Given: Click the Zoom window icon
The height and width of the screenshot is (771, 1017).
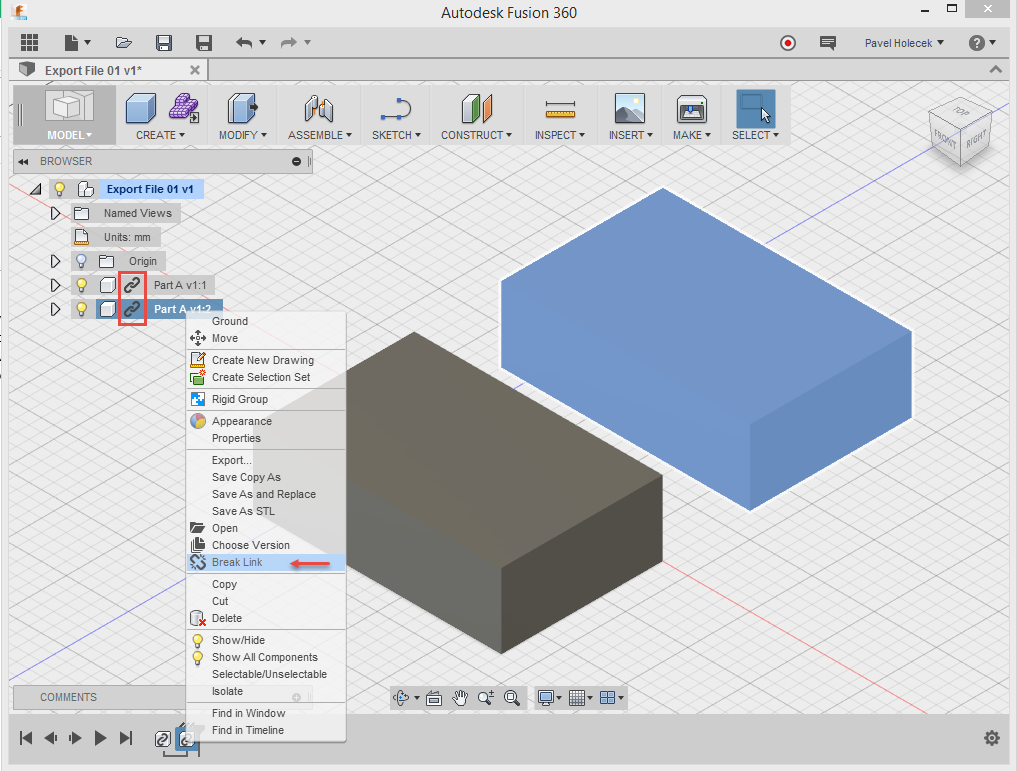Looking at the screenshot, I should tap(486, 698).
